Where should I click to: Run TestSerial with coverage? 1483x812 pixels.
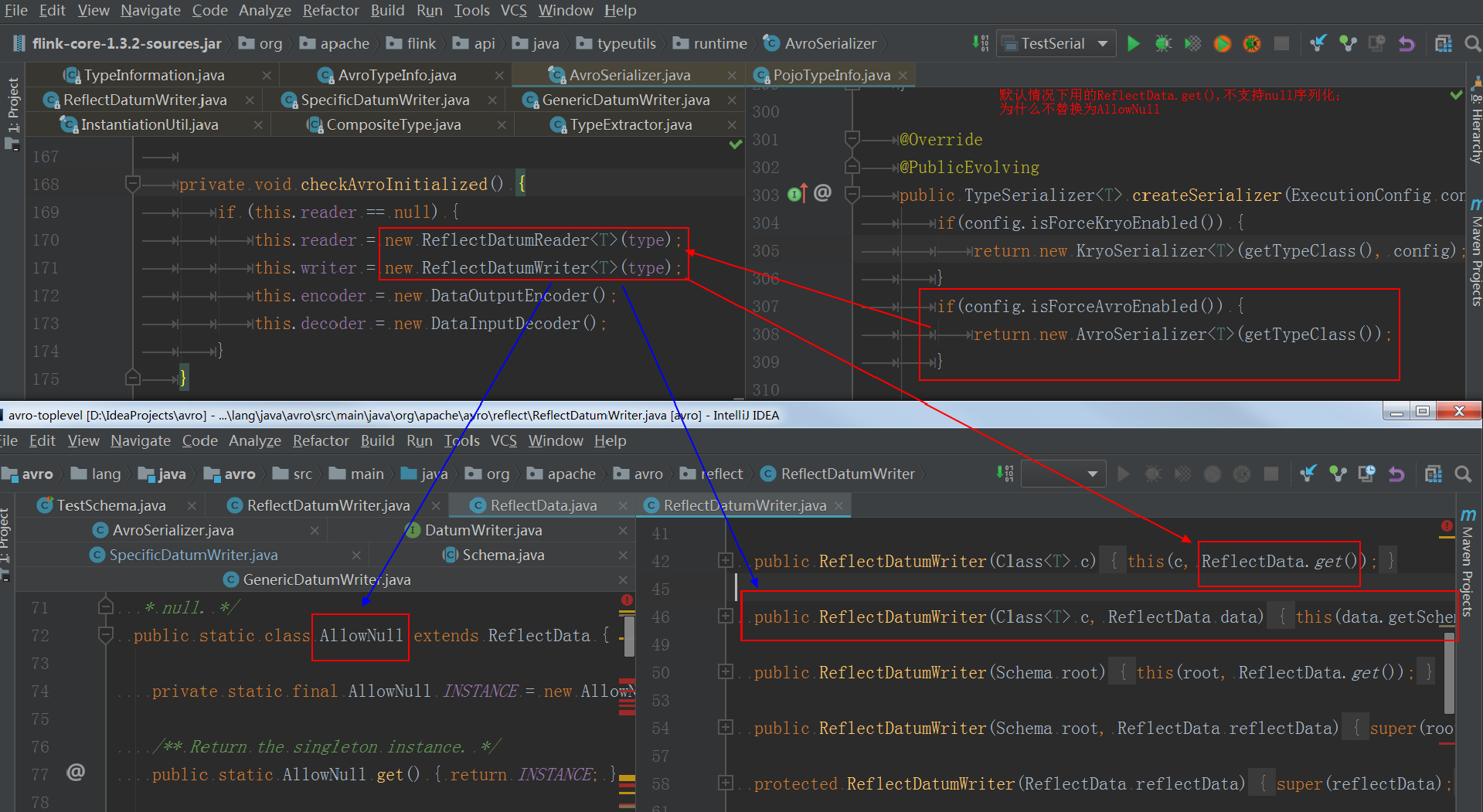1192,43
